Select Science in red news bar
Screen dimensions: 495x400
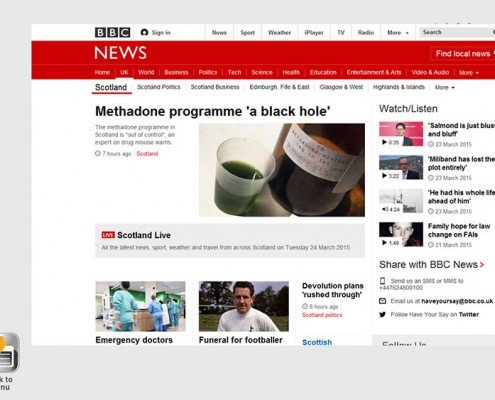[262, 72]
